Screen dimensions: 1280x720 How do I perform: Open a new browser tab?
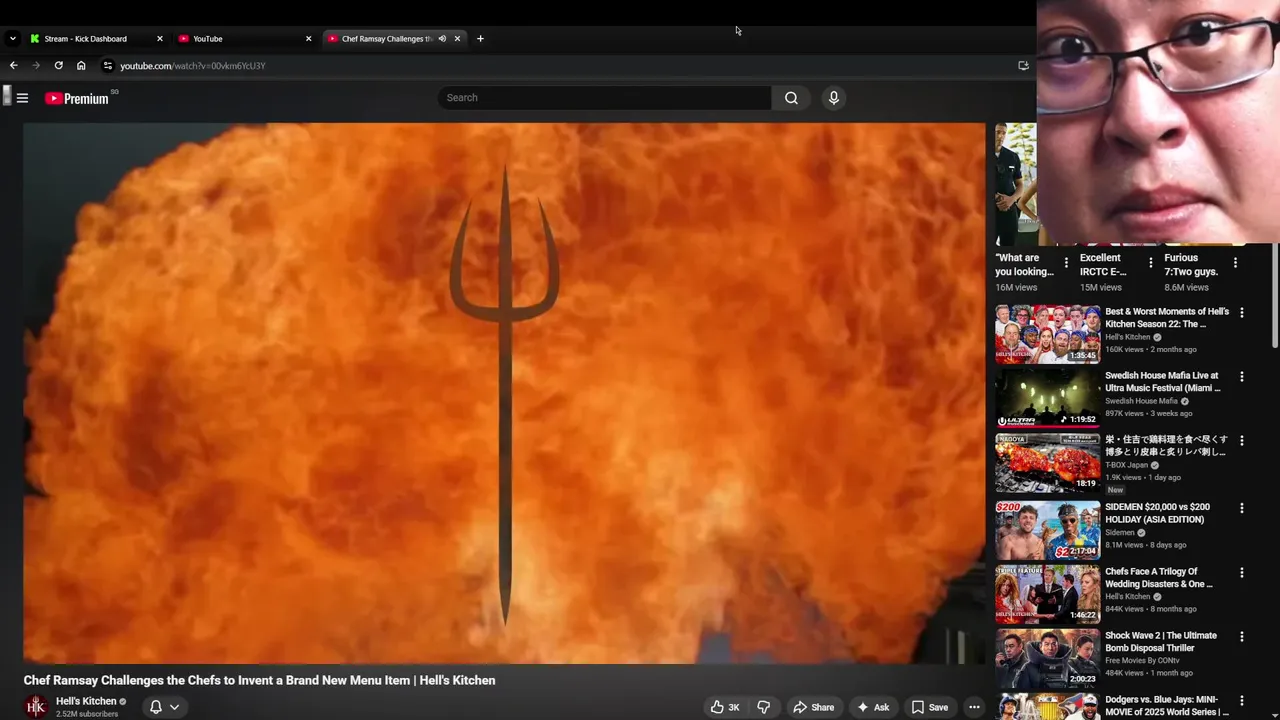[x=480, y=39]
